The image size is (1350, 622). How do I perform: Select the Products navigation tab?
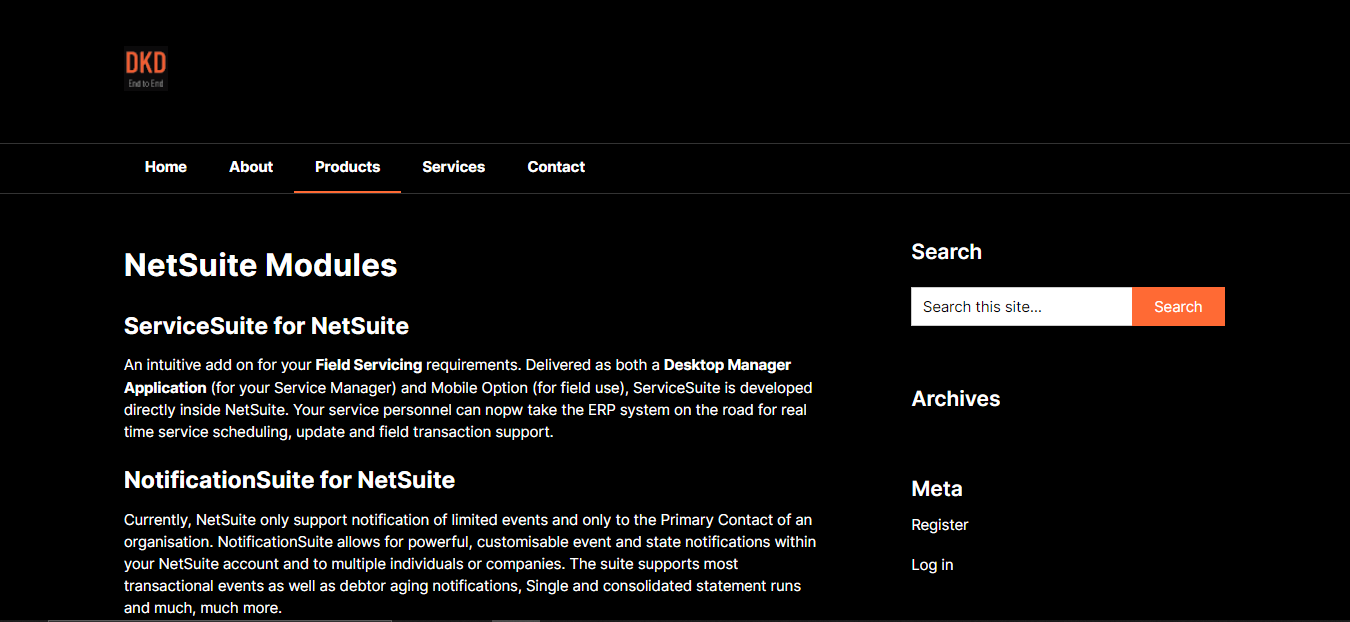[x=347, y=167]
